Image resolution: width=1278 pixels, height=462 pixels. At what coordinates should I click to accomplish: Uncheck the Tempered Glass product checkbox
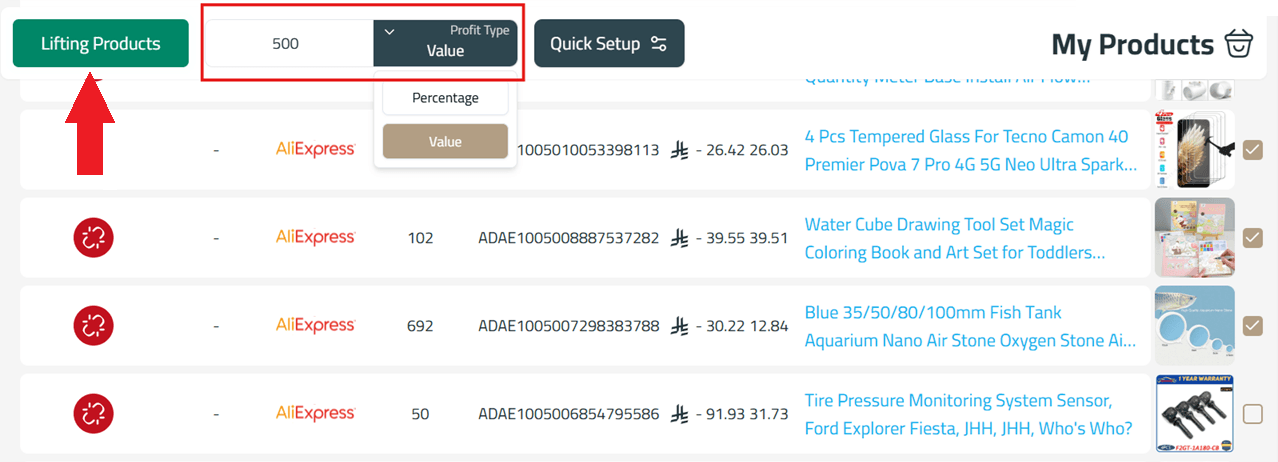[x=1252, y=150]
